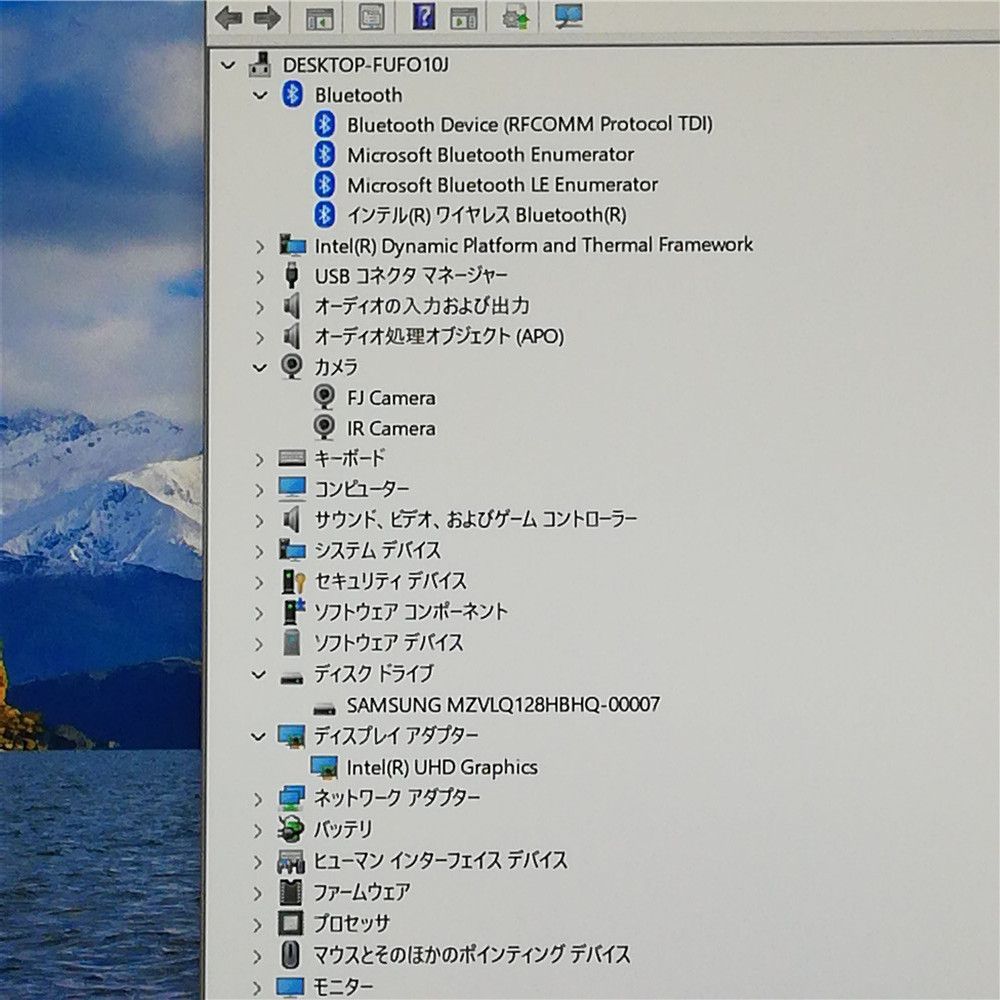The image size is (1000, 1000).
Task: Click the SAMSUNG MZVLQ128HBHQ drive icon
Action: click(x=324, y=708)
